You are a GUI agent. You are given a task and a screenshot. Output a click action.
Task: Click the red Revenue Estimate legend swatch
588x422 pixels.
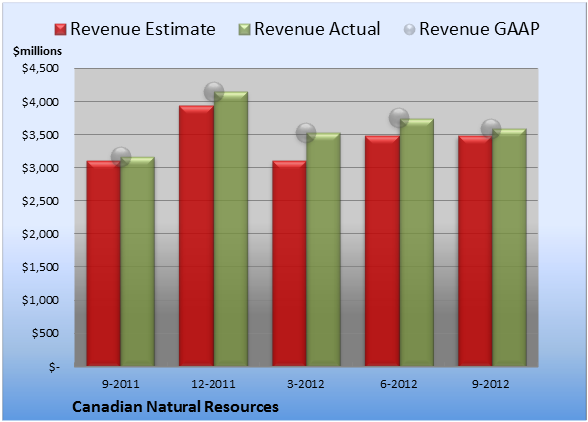click(x=60, y=30)
